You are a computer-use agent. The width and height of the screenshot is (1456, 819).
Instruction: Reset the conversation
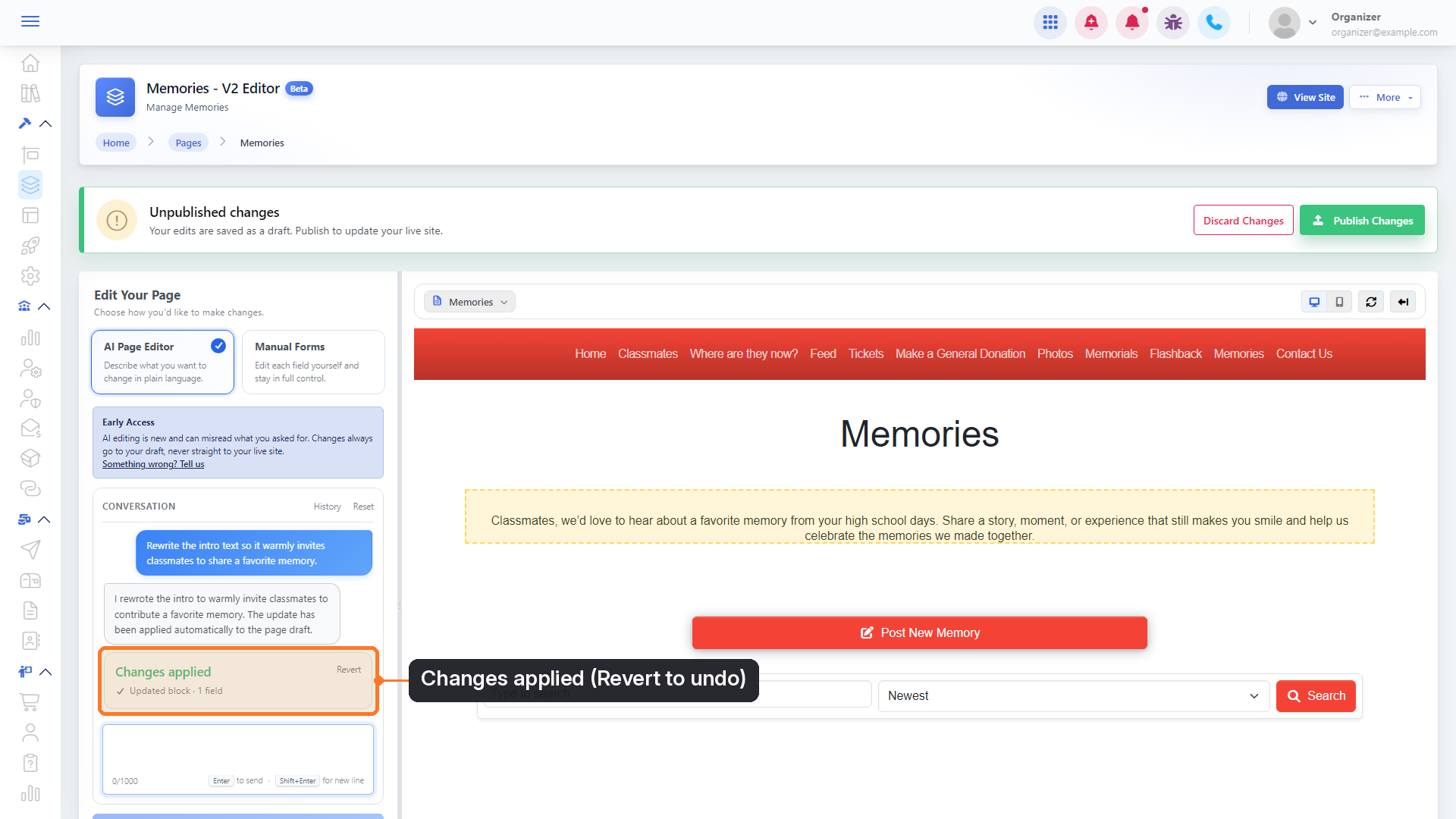(363, 507)
